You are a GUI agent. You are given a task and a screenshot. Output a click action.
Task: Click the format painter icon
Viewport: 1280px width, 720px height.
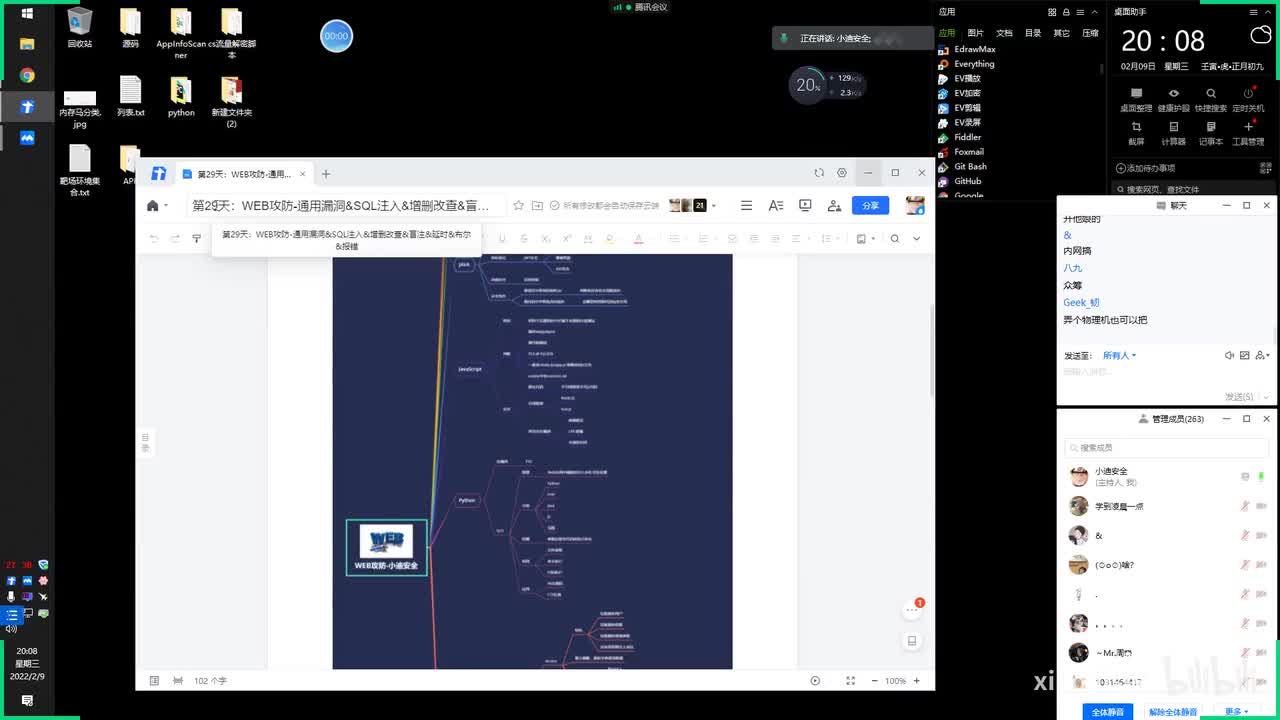(196, 238)
